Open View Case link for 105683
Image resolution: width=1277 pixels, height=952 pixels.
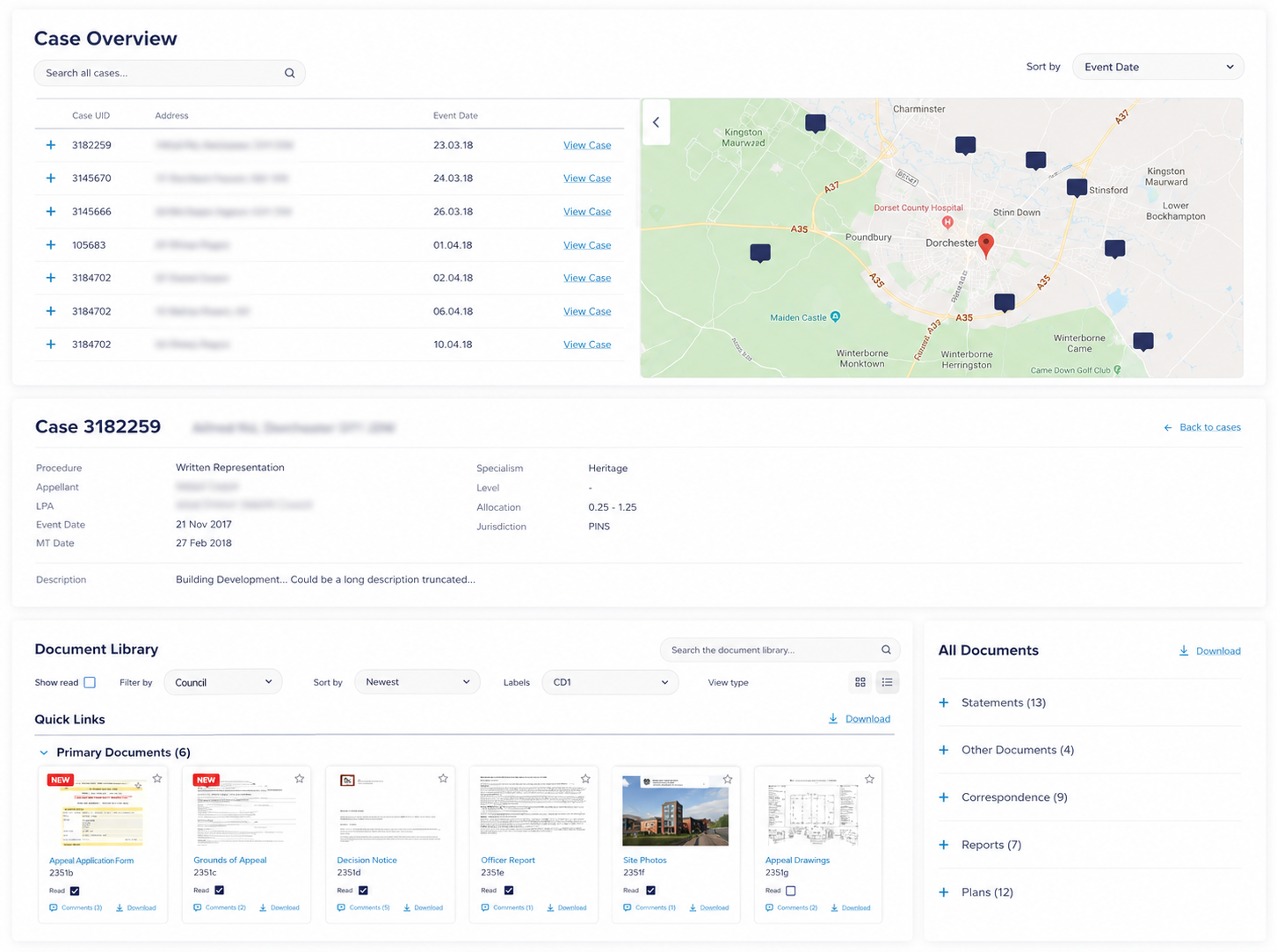[587, 245]
